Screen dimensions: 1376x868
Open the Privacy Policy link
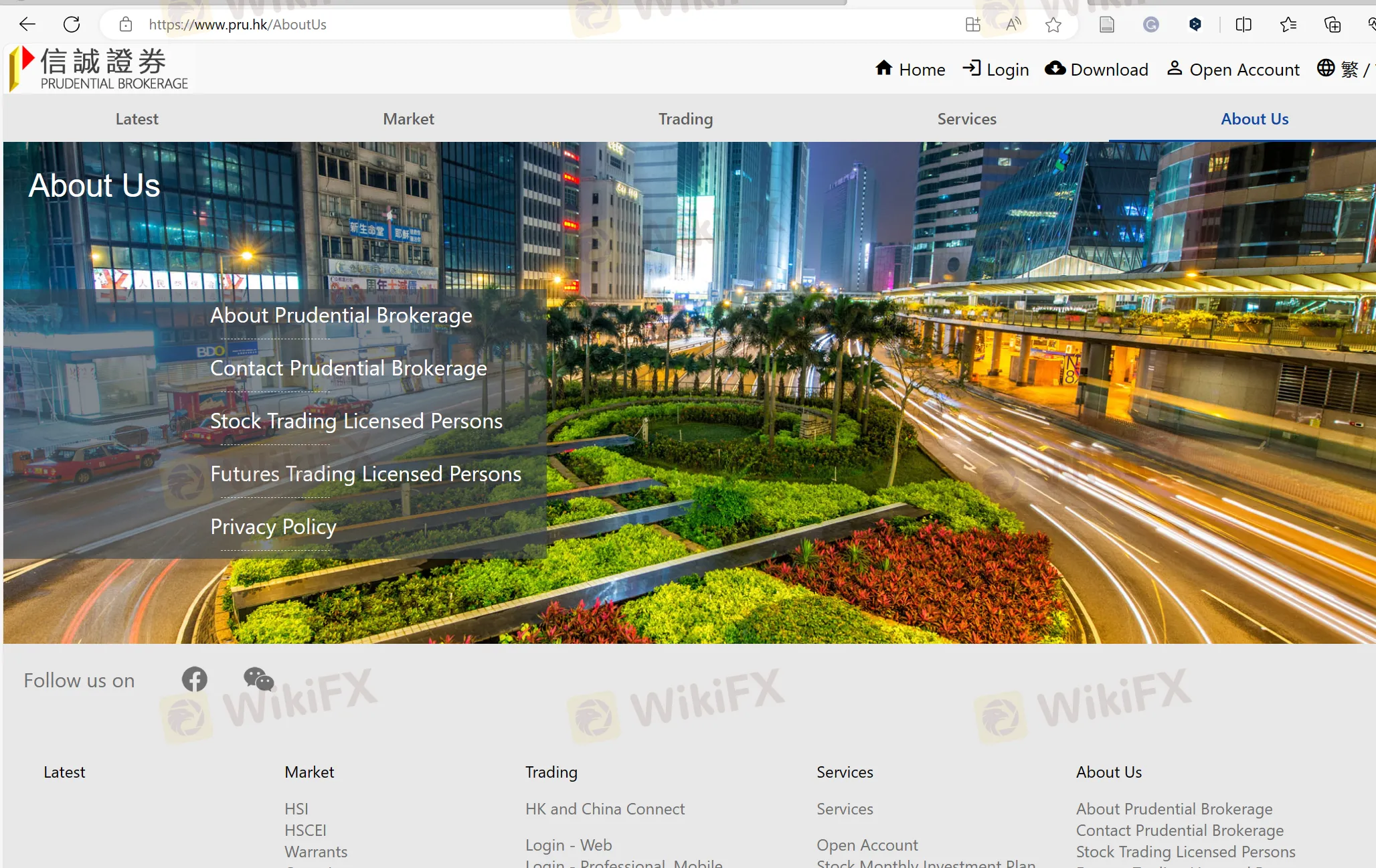[273, 527]
